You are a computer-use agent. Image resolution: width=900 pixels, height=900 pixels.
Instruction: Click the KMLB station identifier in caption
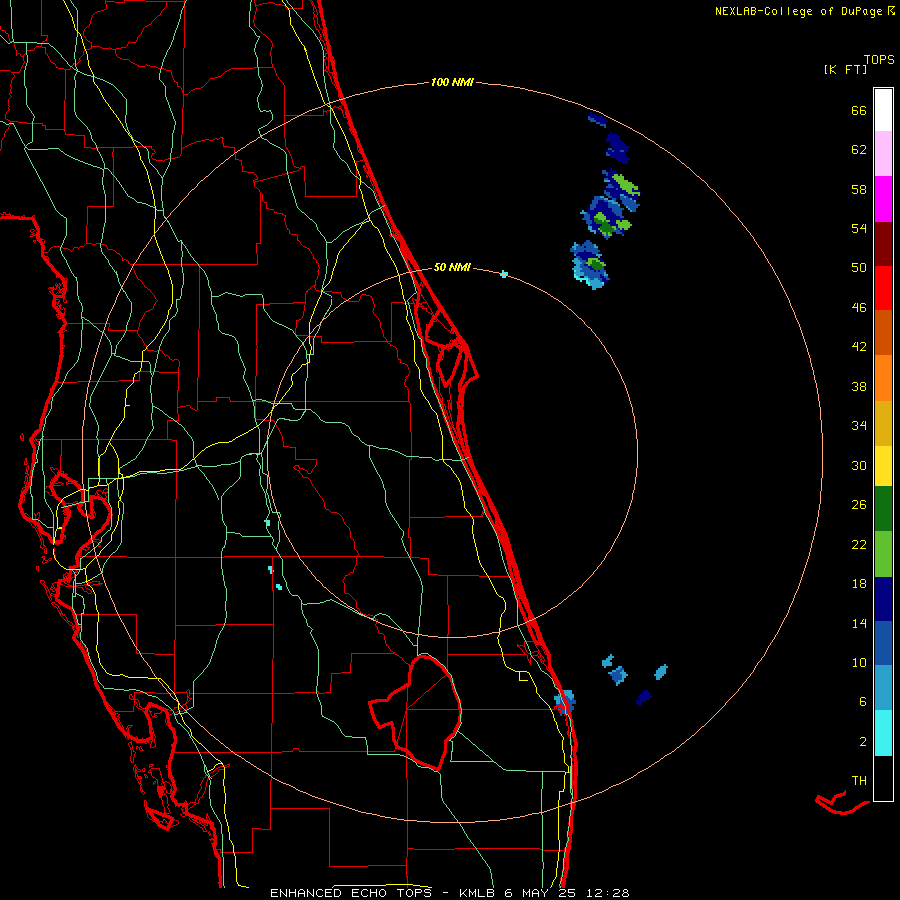tap(478, 893)
